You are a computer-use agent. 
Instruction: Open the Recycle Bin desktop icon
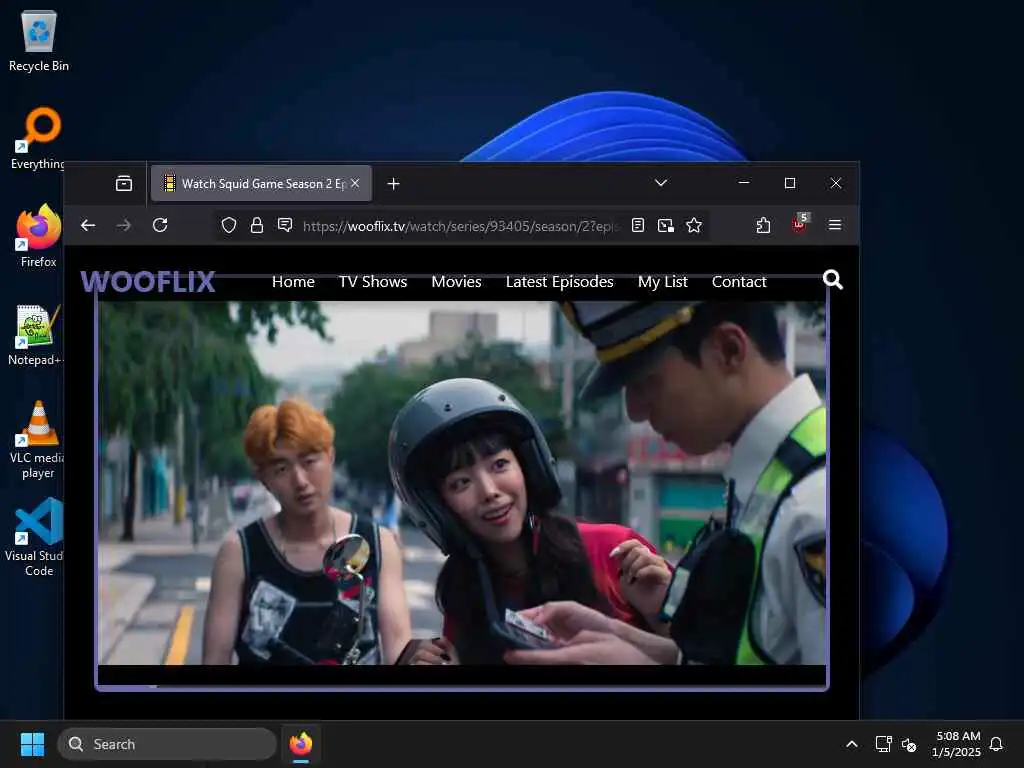point(39,41)
